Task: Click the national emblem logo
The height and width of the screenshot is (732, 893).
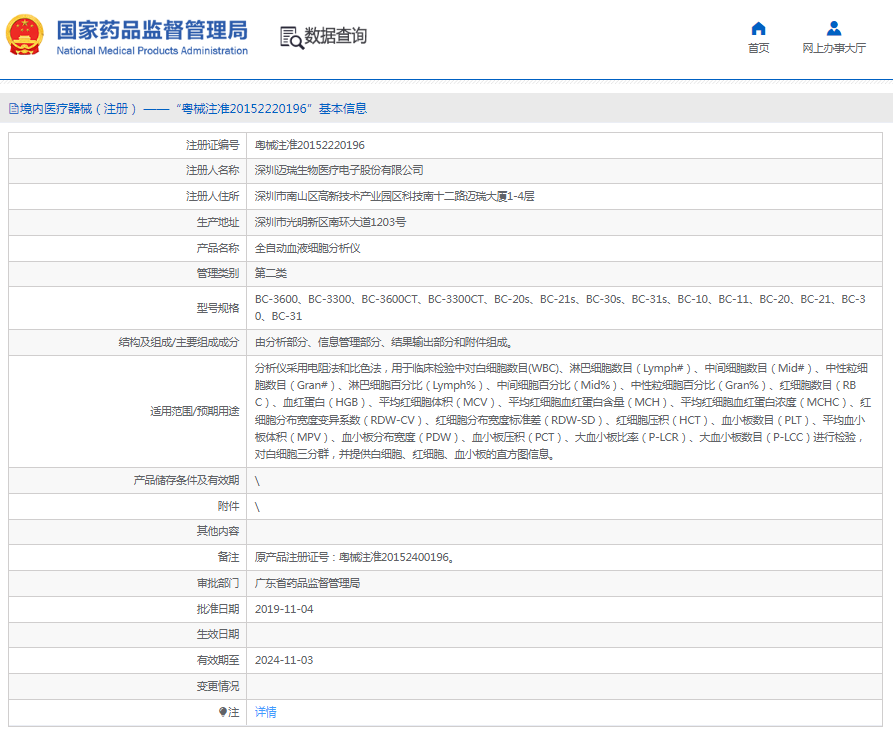Action: (x=25, y=36)
